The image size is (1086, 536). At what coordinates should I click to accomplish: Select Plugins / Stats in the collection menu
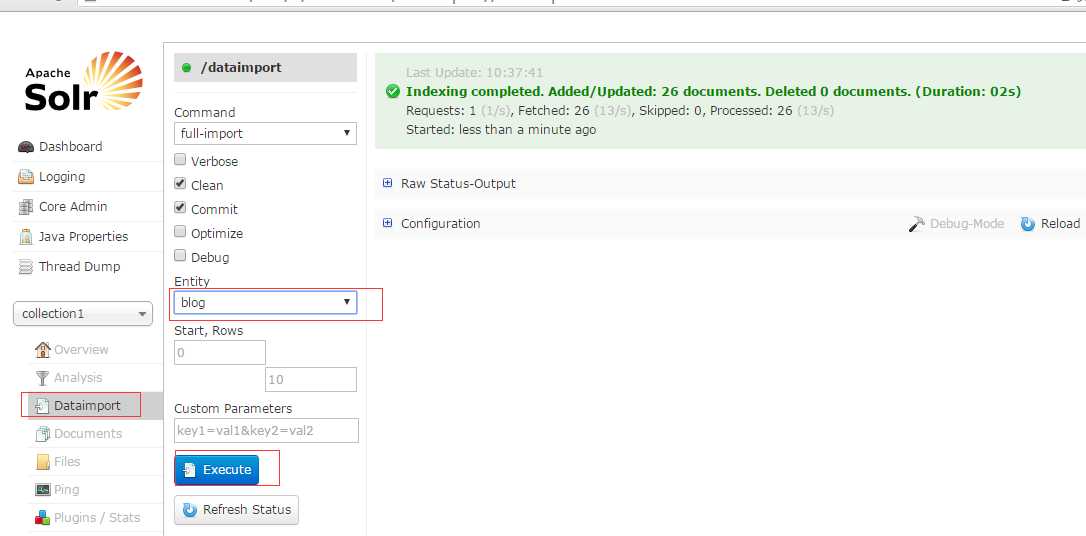(97, 517)
